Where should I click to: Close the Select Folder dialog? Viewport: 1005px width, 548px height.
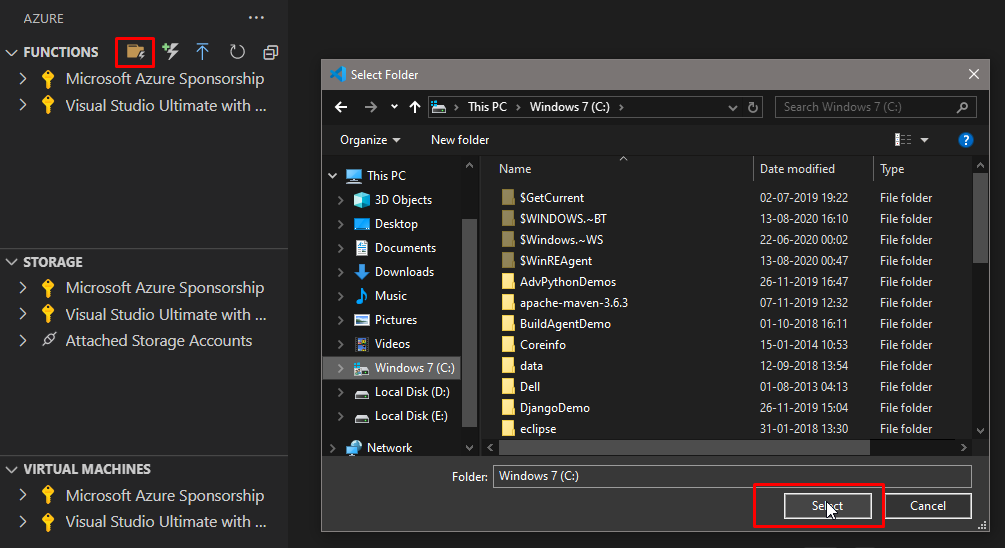974,74
